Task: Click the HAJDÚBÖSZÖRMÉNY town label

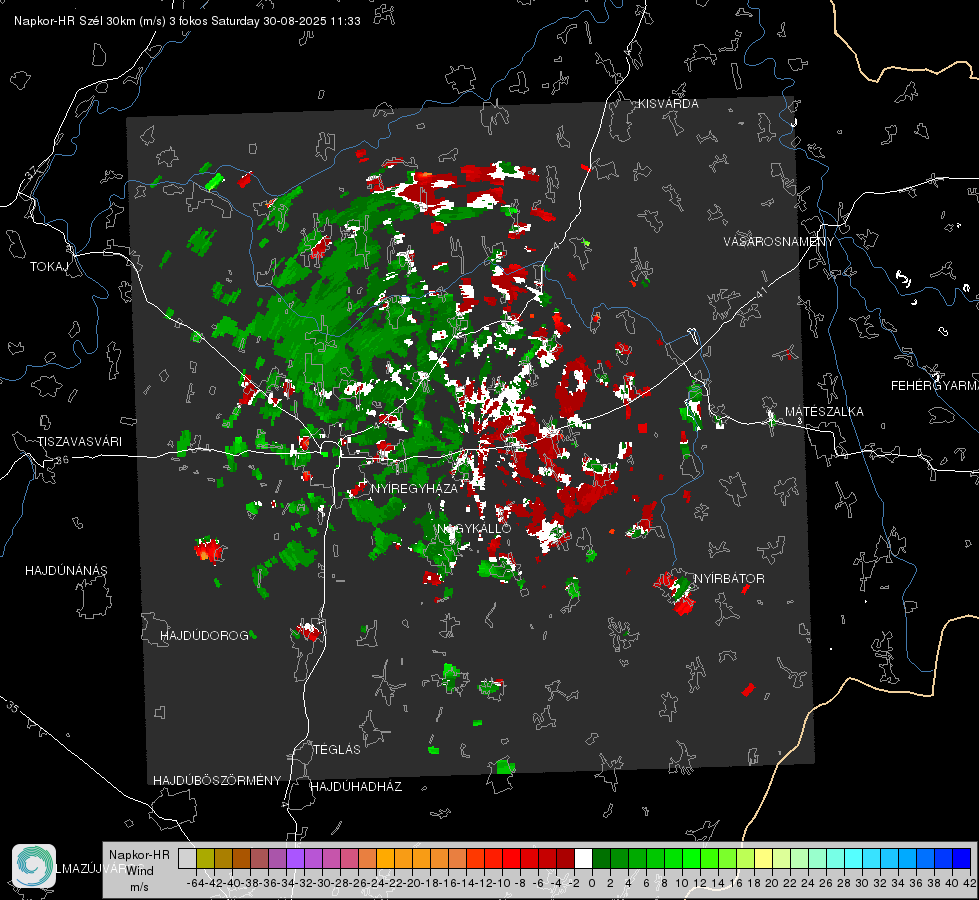Action: tap(217, 781)
